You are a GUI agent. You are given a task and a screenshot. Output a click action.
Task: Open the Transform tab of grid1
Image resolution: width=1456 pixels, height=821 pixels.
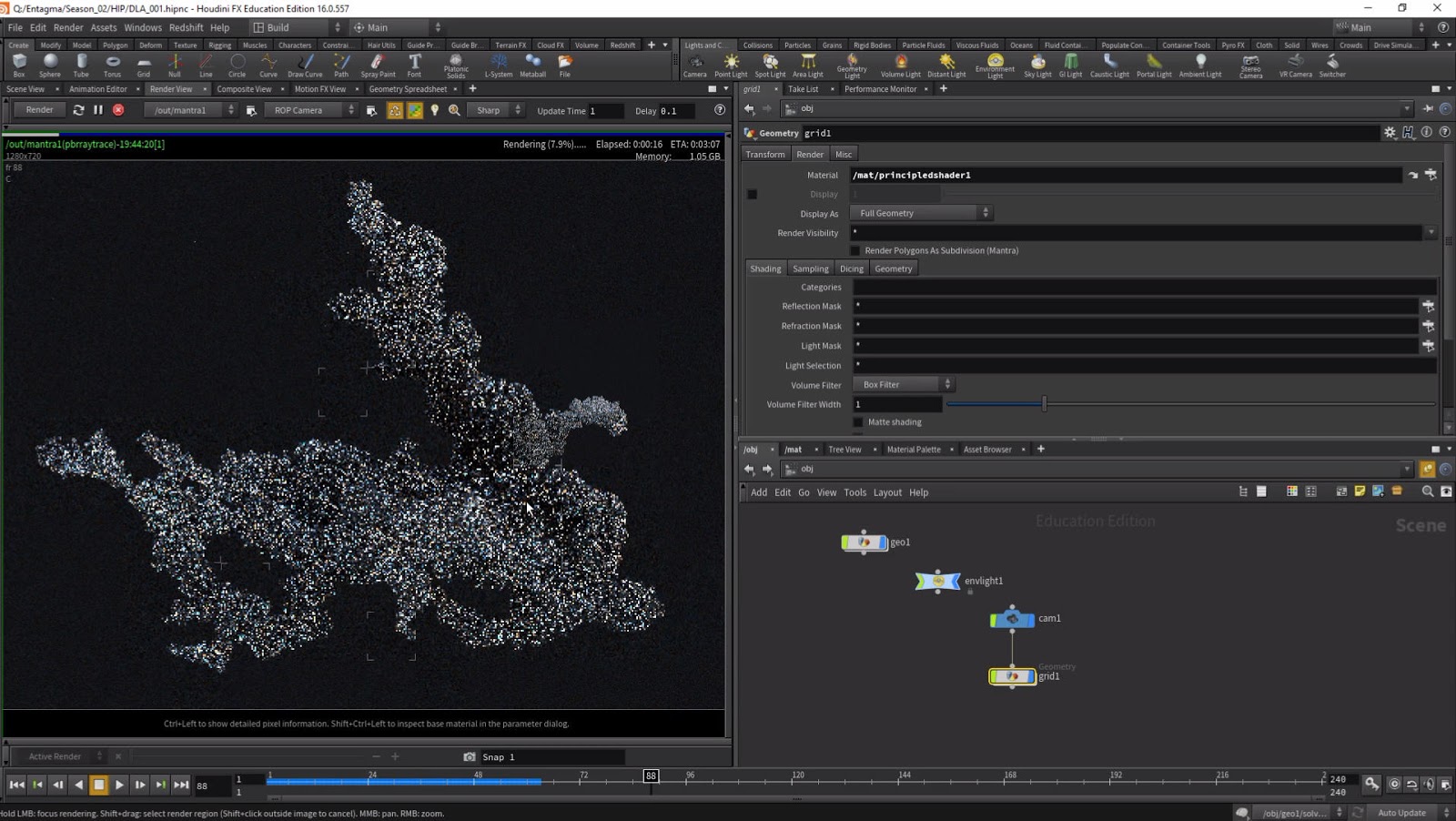(x=765, y=155)
